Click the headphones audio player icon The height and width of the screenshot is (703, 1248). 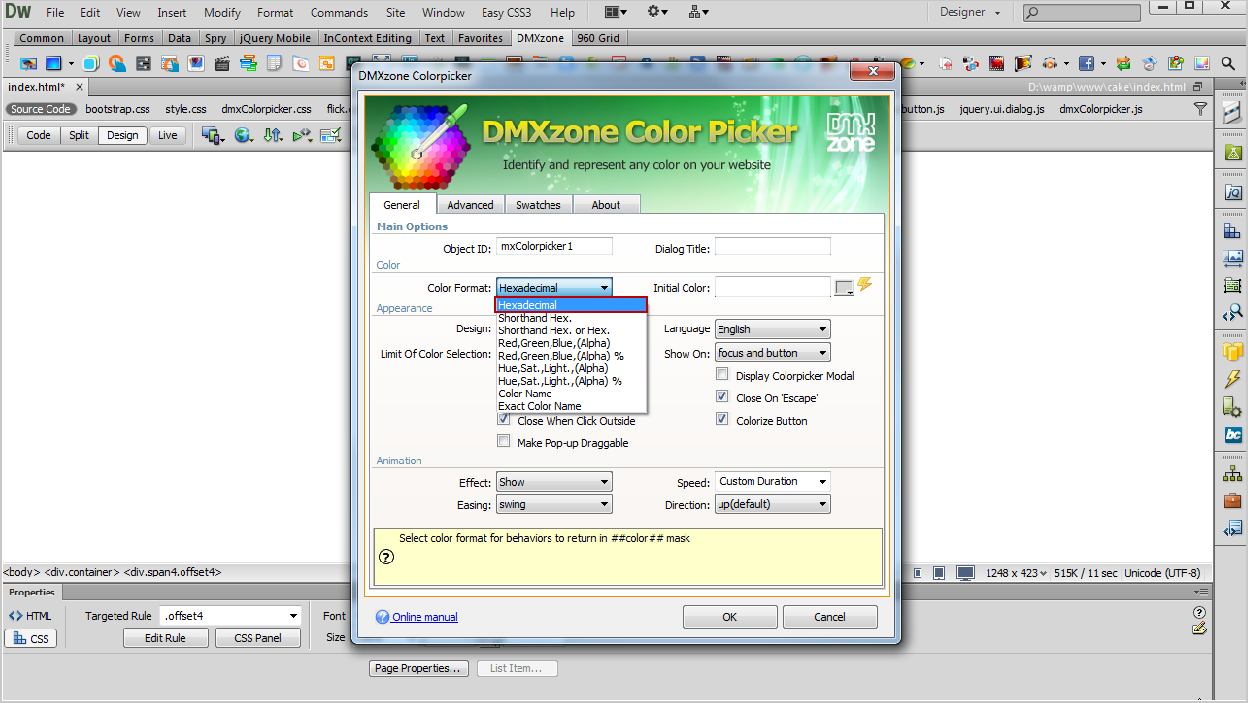pos(1050,63)
